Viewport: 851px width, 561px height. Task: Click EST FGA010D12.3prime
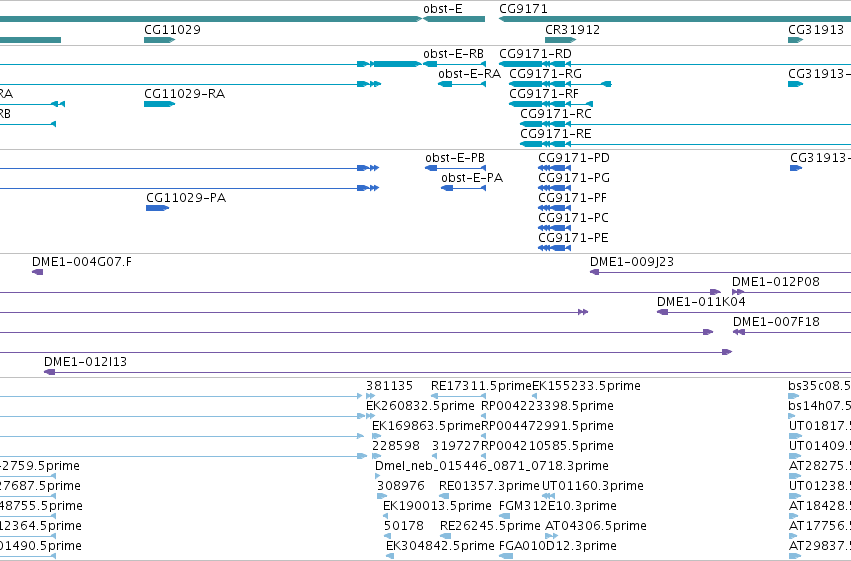[x=558, y=547]
